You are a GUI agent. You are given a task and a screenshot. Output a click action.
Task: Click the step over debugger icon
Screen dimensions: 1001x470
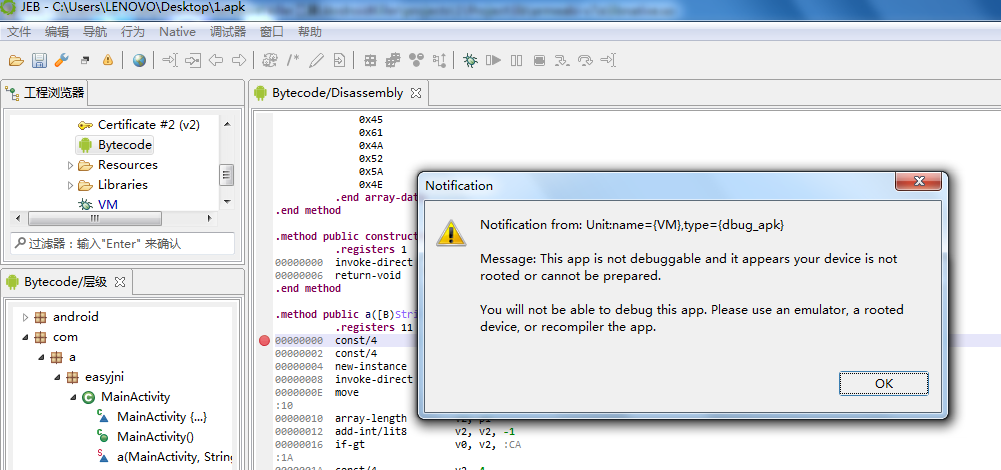tap(585, 61)
